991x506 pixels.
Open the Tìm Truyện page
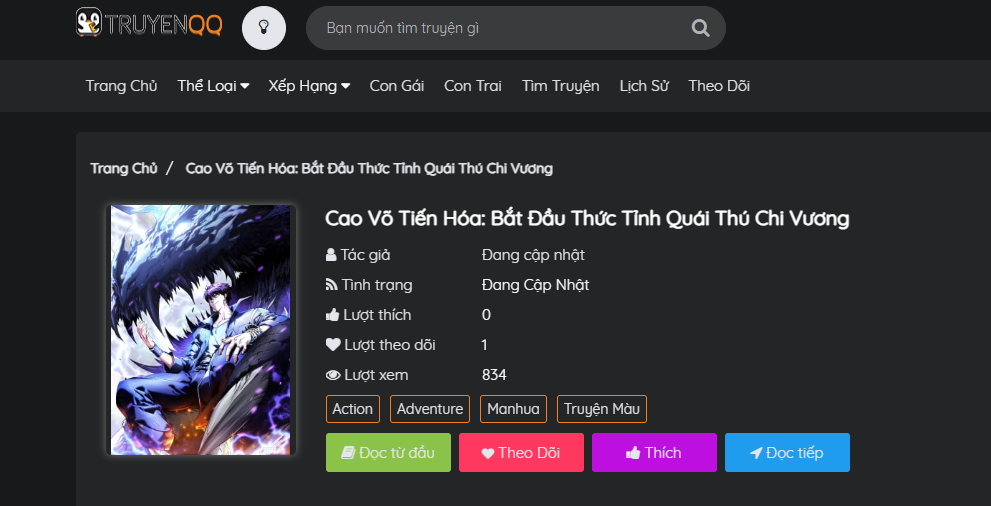[x=560, y=86]
